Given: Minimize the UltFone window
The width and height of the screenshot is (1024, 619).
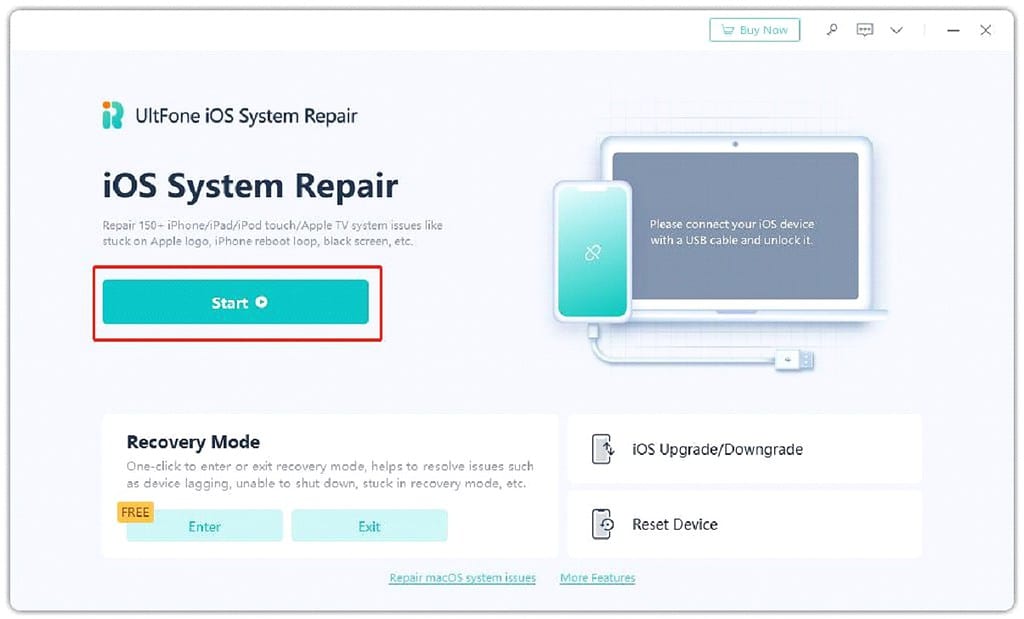Looking at the screenshot, I should click(x=953, y=30).
